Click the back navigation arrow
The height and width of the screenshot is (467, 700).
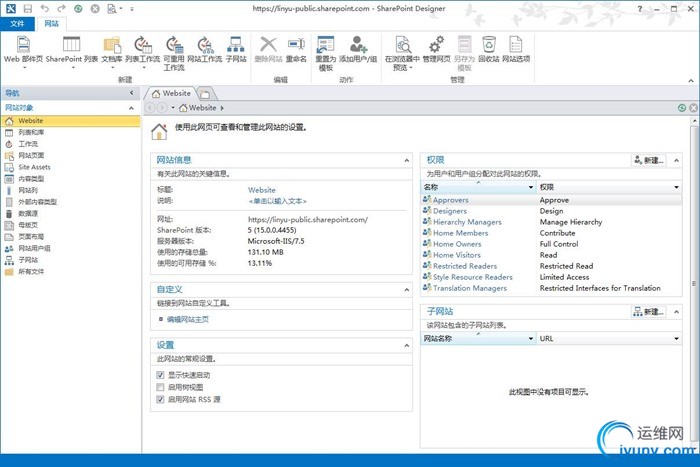(150, 108)
